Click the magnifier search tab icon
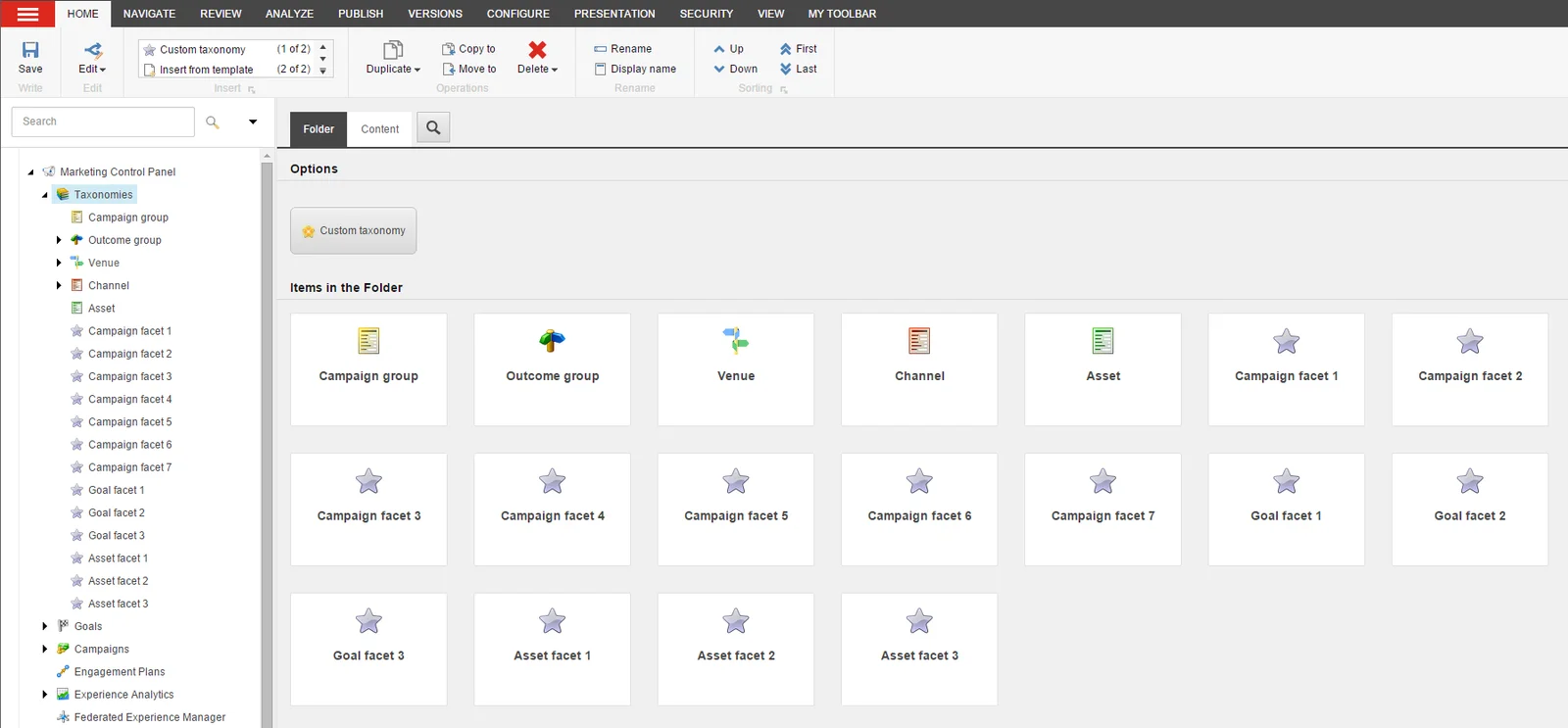Screen dimensions: 1568x728 (433, 127)
